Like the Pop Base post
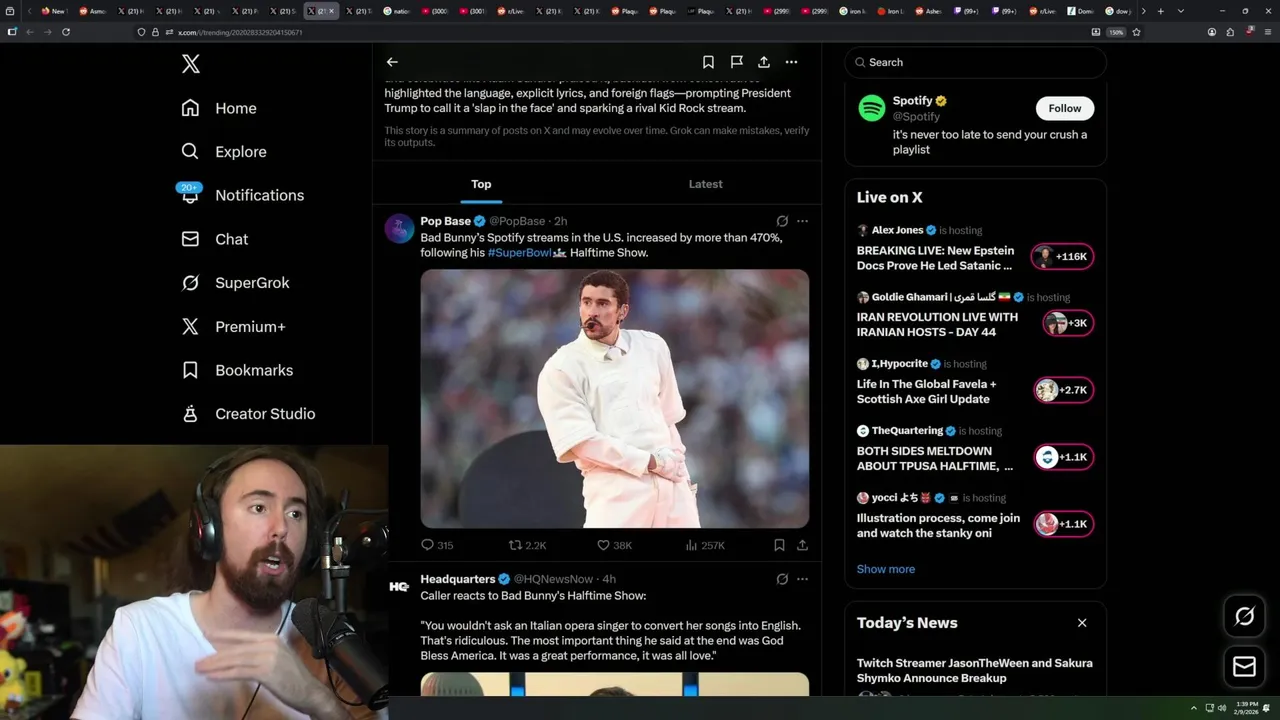 (x=614, y=545)
